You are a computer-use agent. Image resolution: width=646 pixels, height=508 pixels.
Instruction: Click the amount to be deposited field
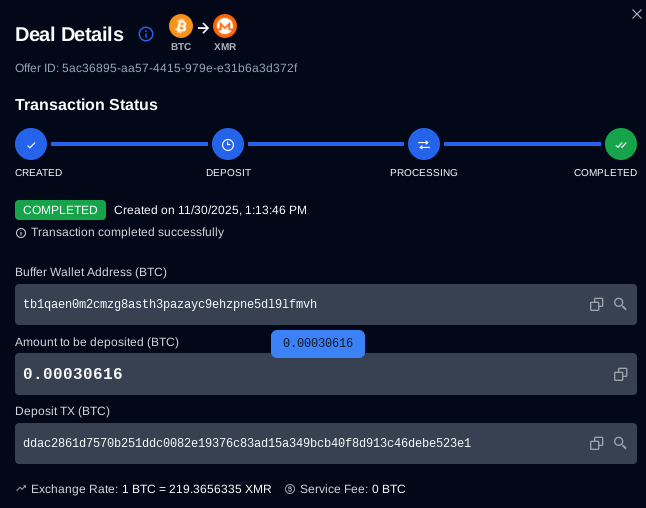tap(300, 374)
